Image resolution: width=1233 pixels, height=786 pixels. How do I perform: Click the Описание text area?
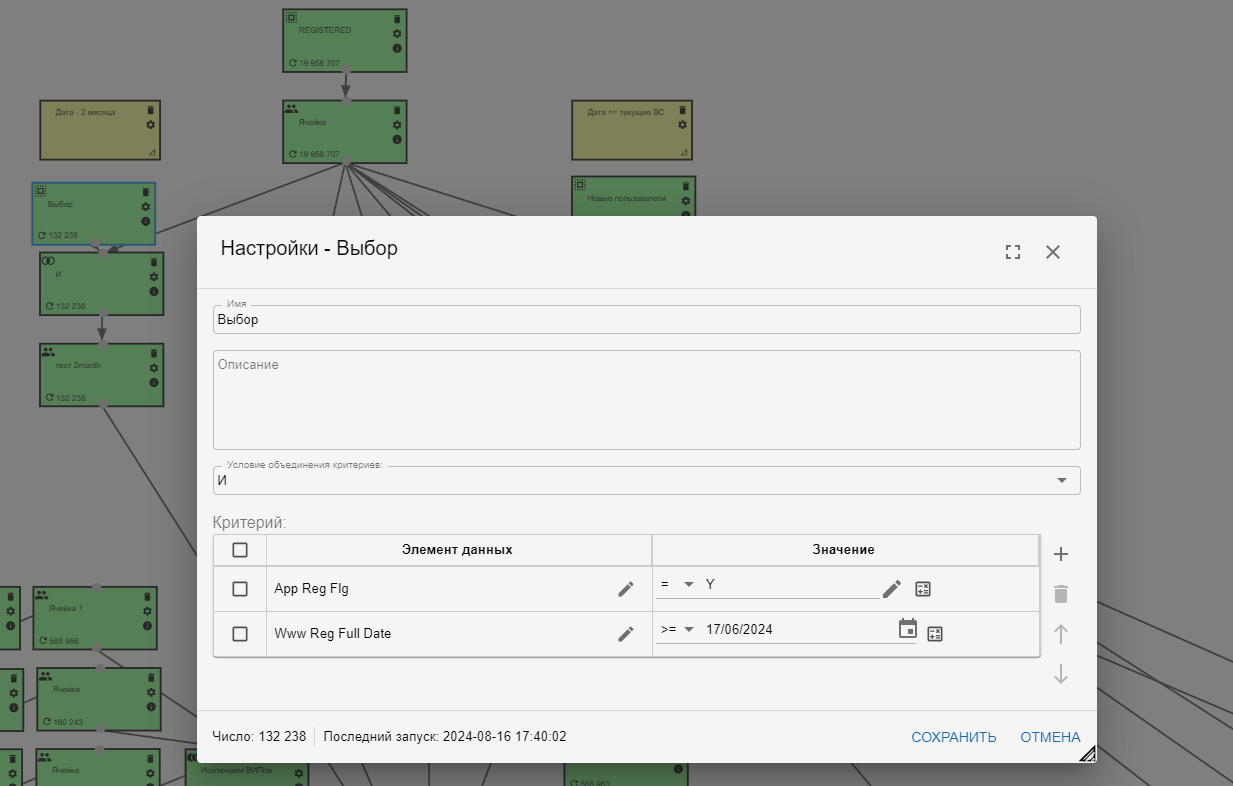[646, 400]
